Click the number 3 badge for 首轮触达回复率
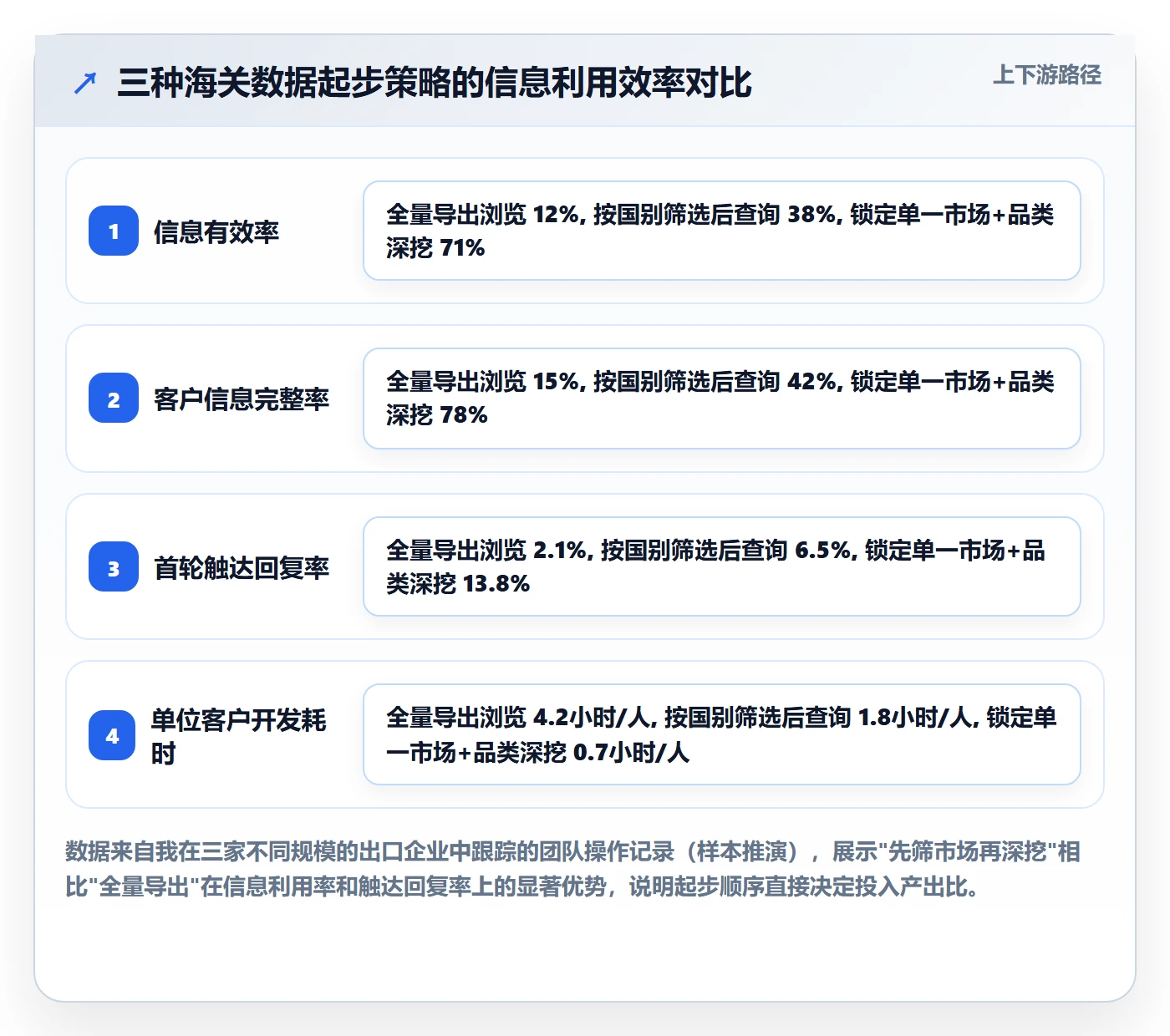 (114, 566)
